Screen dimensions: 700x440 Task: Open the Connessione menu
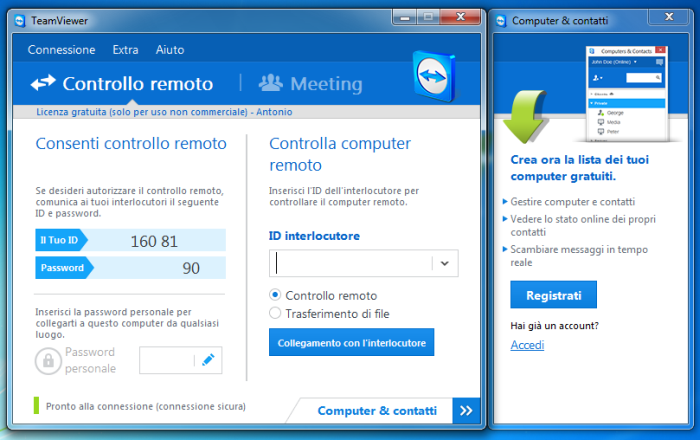[x=61, y=50]
